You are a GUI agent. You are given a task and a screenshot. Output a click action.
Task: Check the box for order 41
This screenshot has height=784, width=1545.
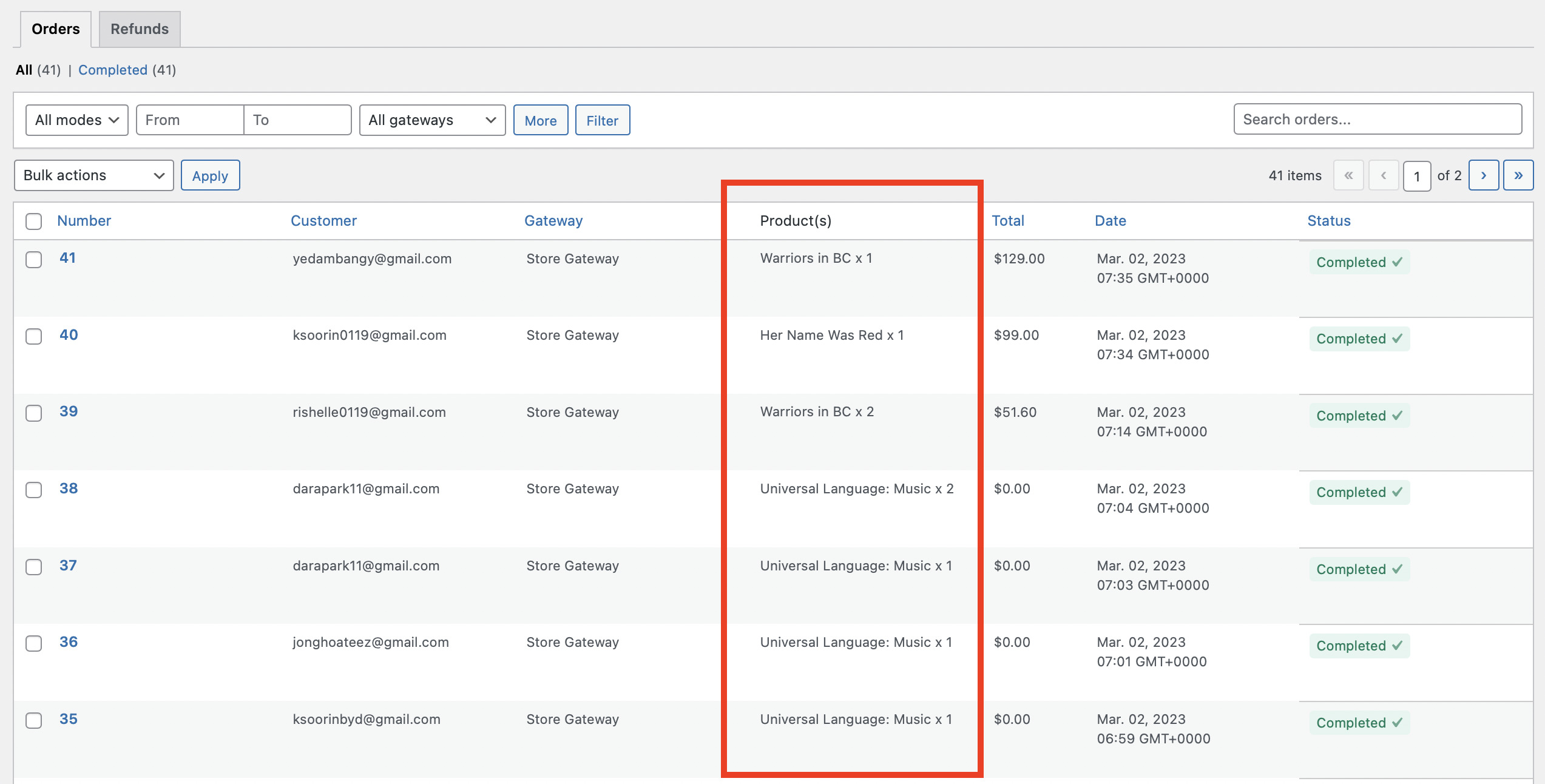(34, 260)
